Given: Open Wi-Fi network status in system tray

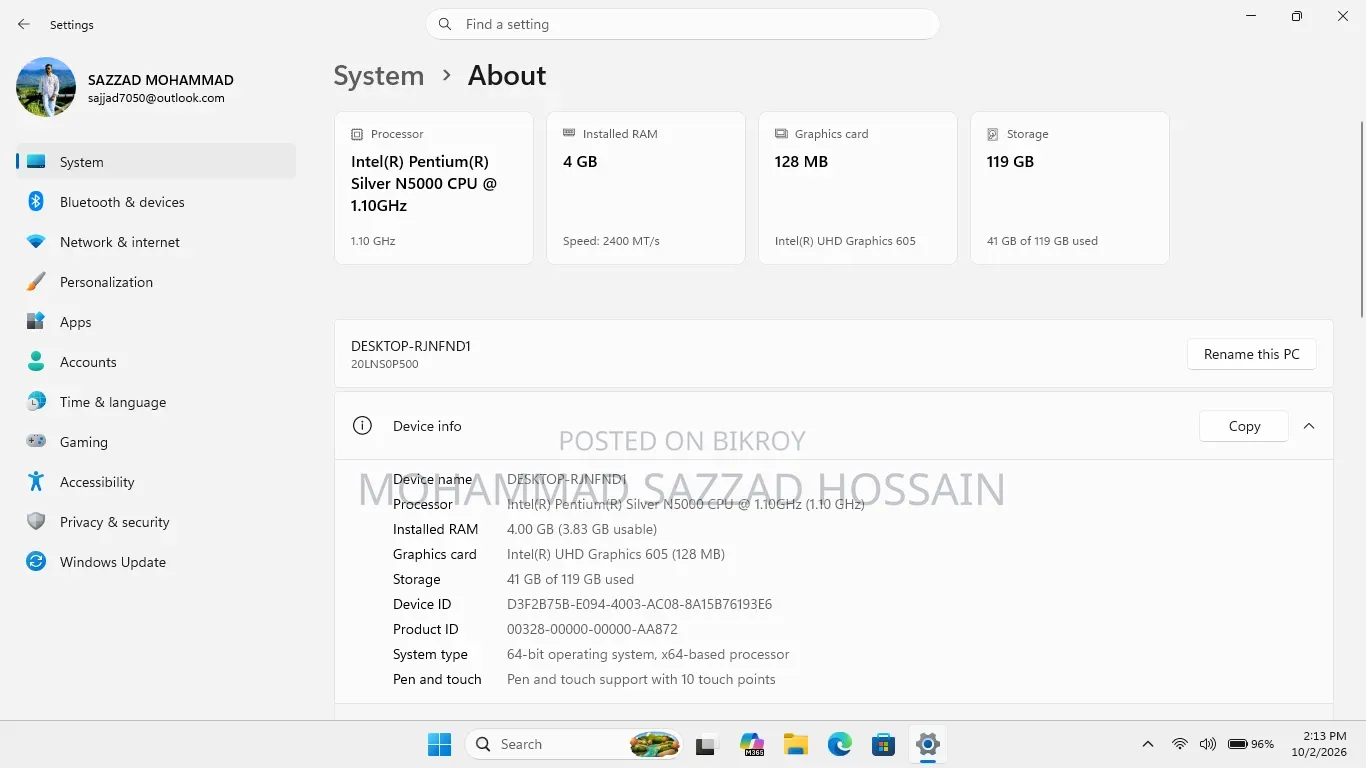Looking at the screenshot, I should click(x=1180, y=744).
